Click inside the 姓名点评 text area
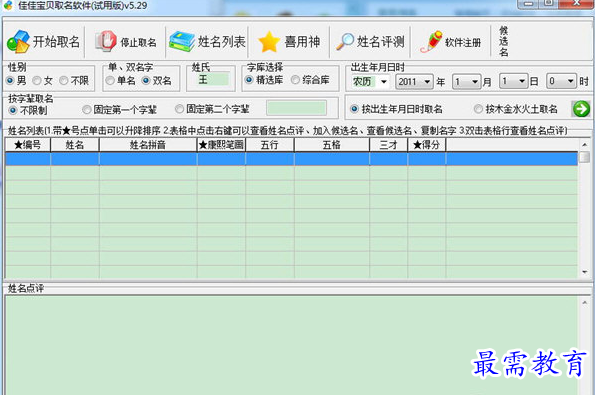 [x=291, y=345]
